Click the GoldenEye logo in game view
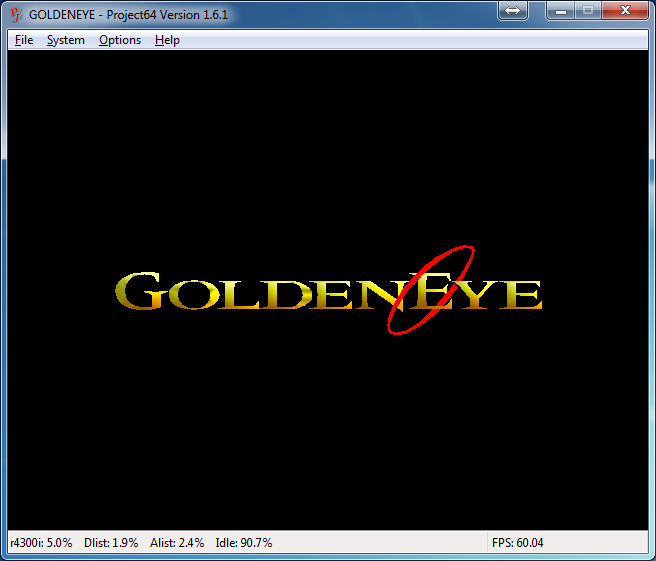Image resolution: width=656 pixels, height=561 pixels. pyautogui.click(x=328, y=290)
